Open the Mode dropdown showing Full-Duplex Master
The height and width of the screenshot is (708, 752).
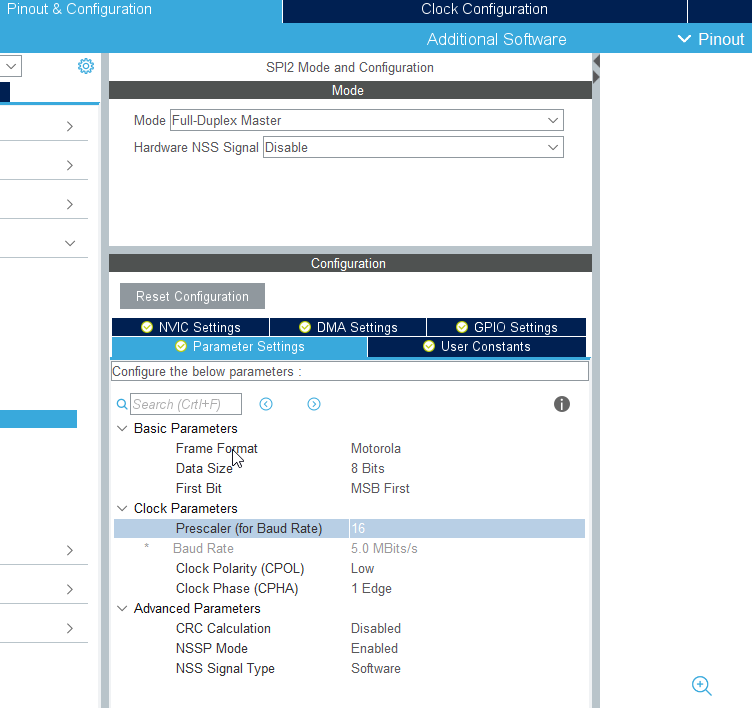[366, 120]
